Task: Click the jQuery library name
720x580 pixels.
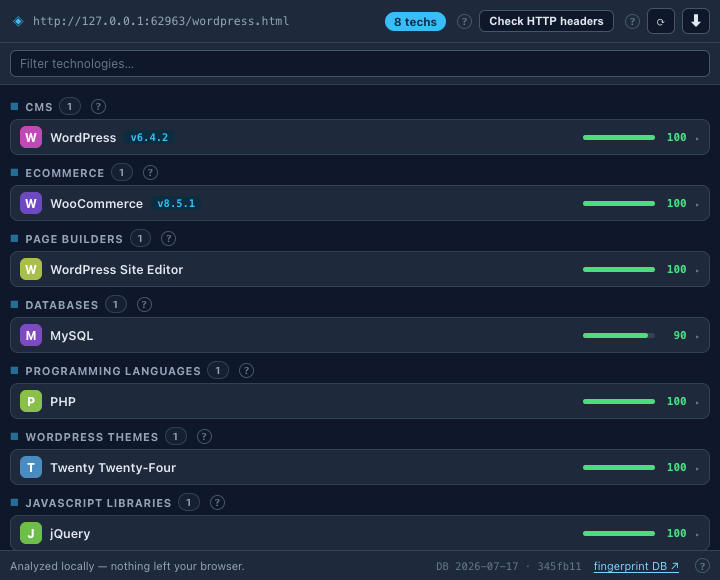Action: coord(70,534)
